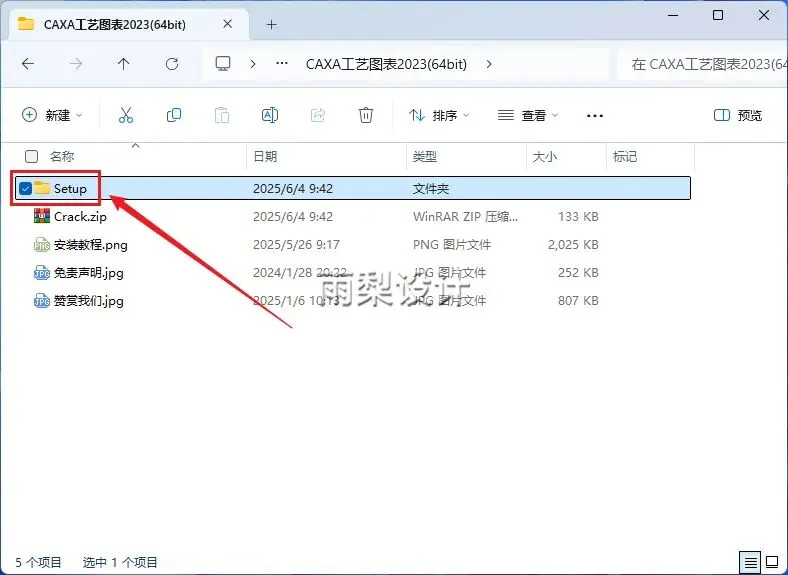The width and height of the screenshot is (788, 575).
Task: Click the WinRAR ZIP type cell
Action: [x=465, y=217]
